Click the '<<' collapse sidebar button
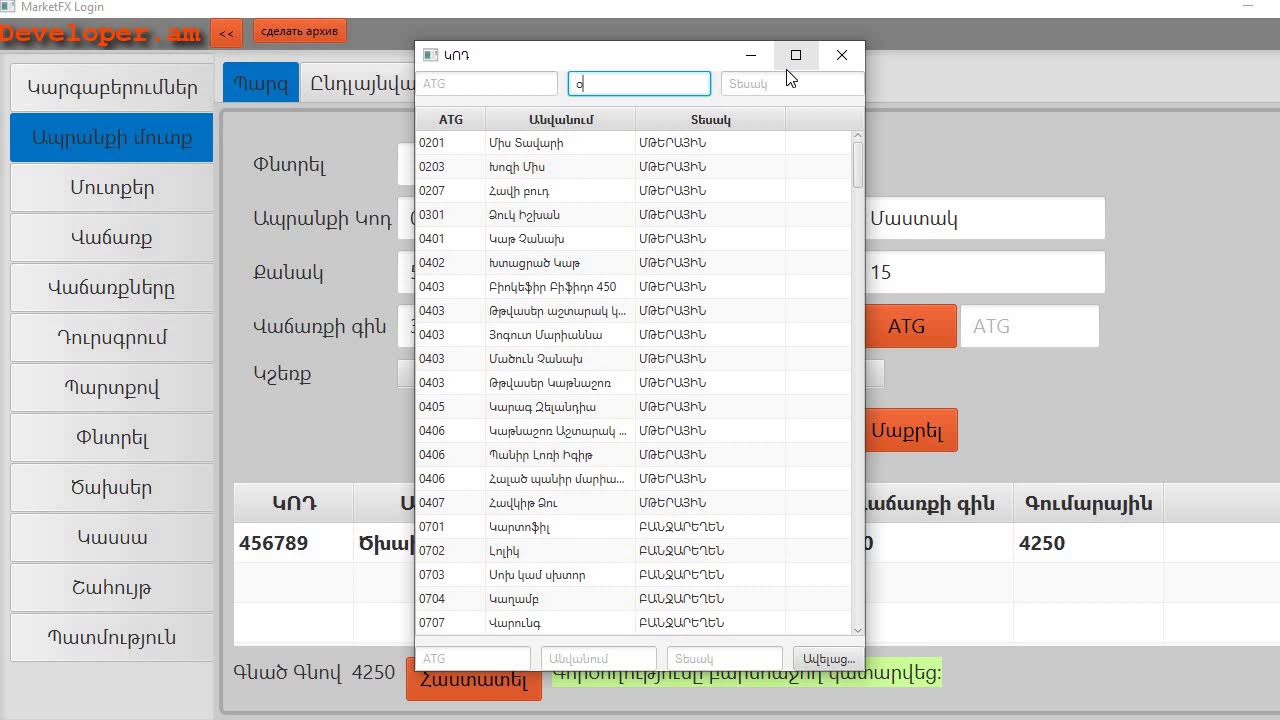 226,33
